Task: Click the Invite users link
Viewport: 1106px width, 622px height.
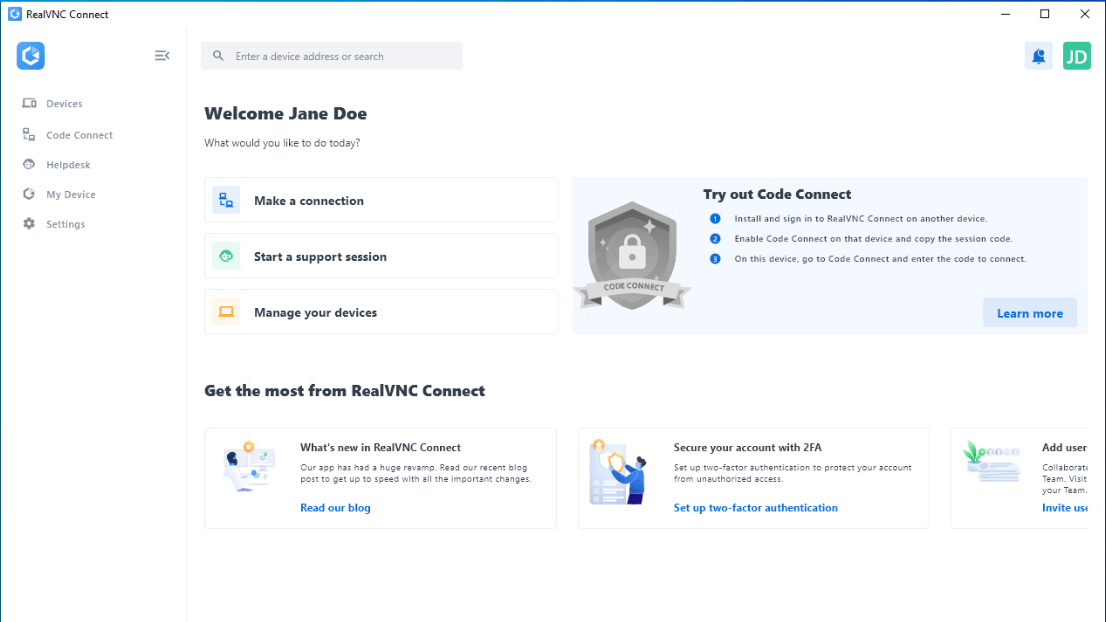Action: tap(1065, 508)
